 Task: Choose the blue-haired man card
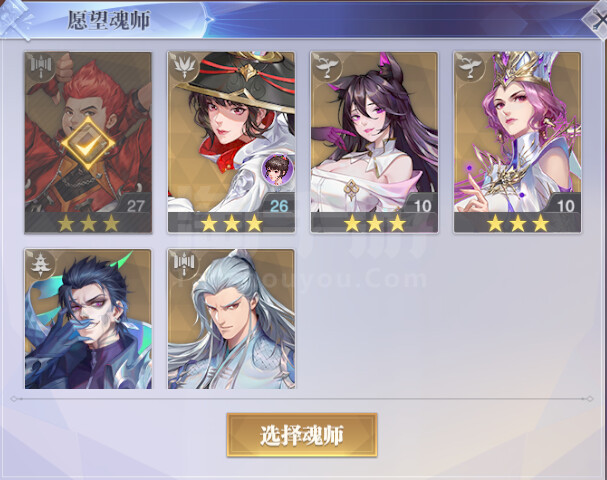point(88,319)
